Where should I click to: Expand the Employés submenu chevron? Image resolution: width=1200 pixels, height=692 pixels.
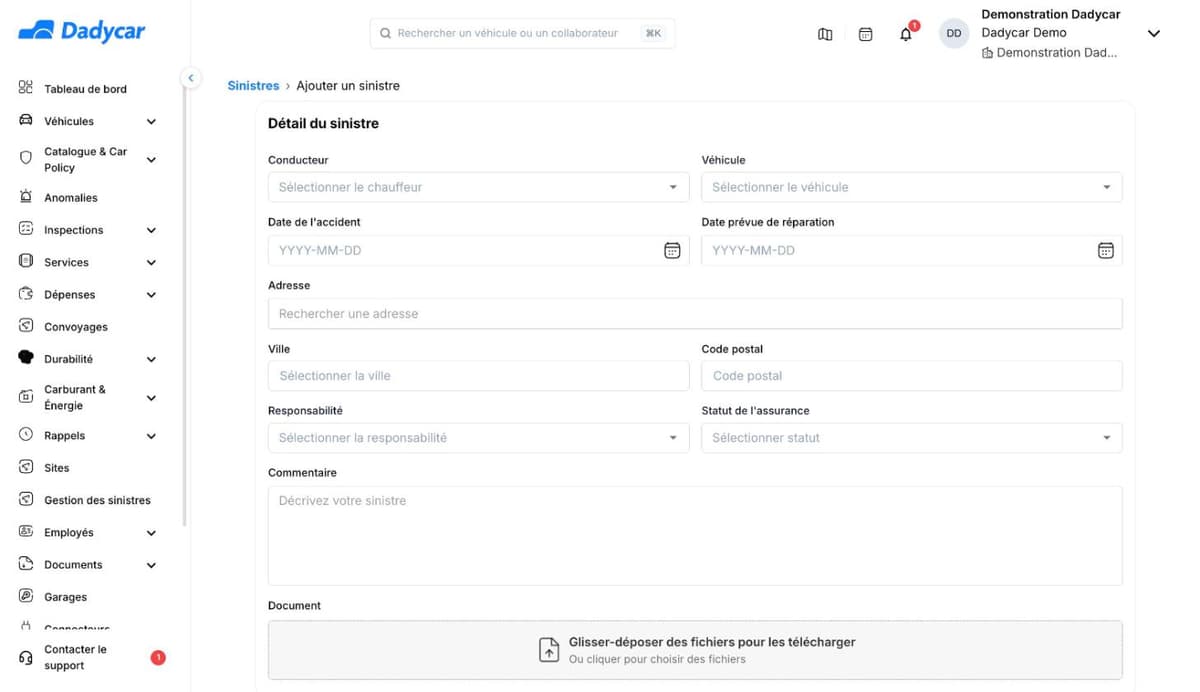click(151, 533)
